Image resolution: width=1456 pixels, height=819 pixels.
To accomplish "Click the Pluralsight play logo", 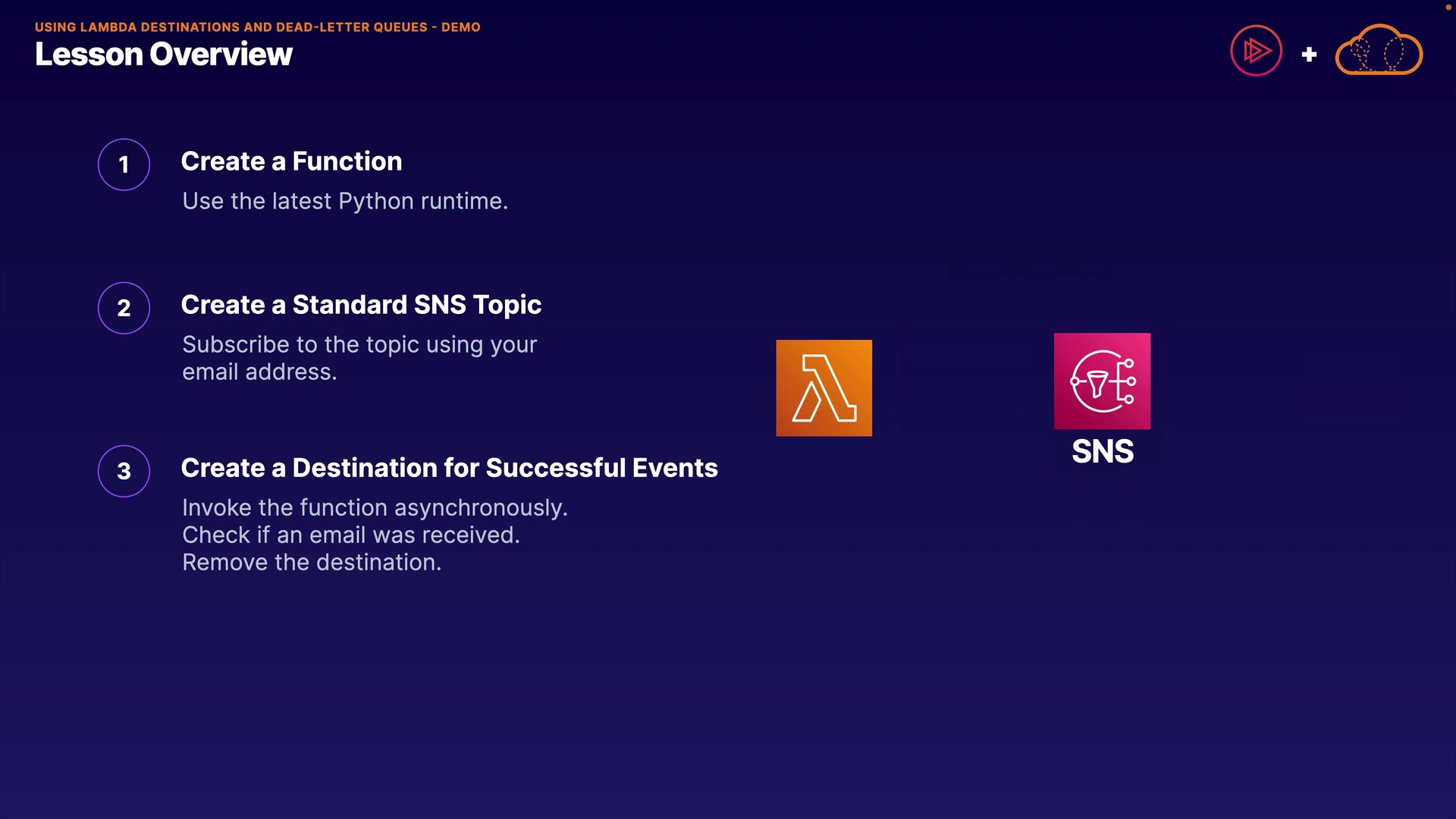I will pyautogui.click(x=1256, y=51).
